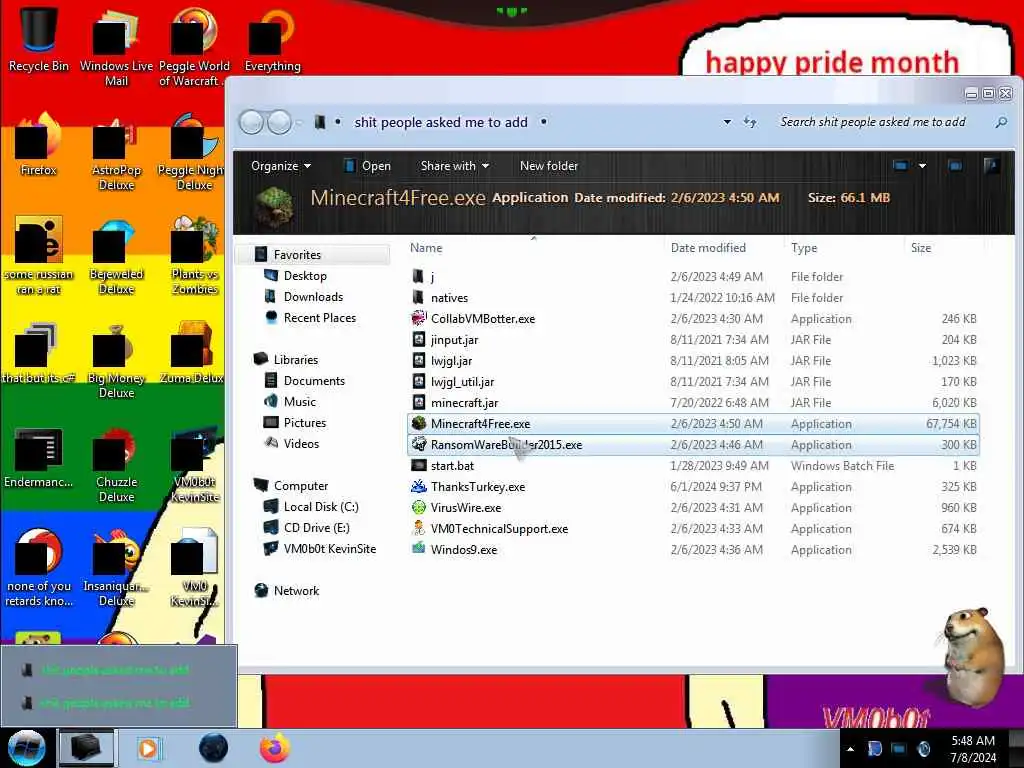Open the Videos library
Screen dimensions: 1024x768
301,443
